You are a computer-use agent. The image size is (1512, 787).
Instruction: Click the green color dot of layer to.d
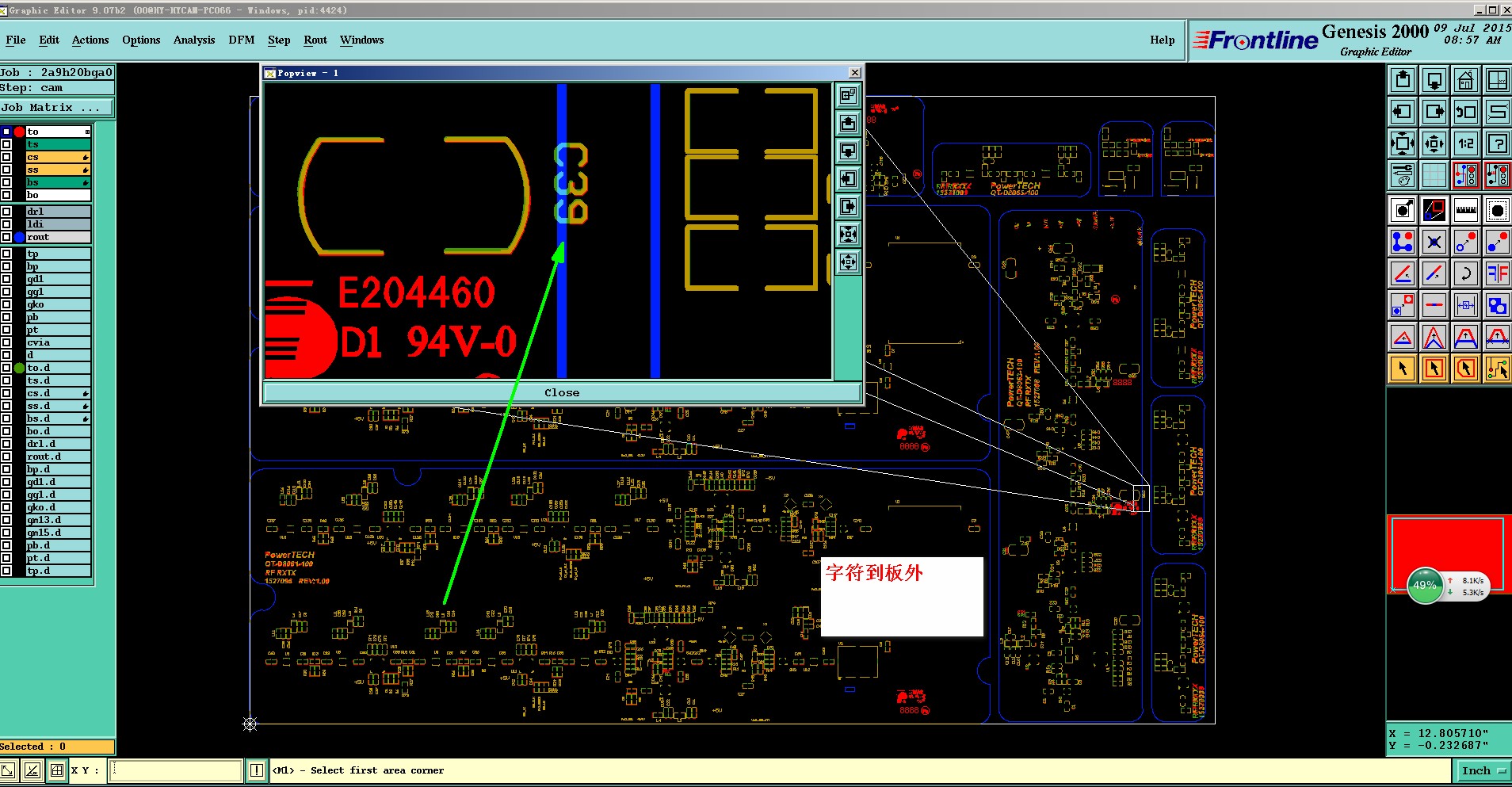(19, 368)
